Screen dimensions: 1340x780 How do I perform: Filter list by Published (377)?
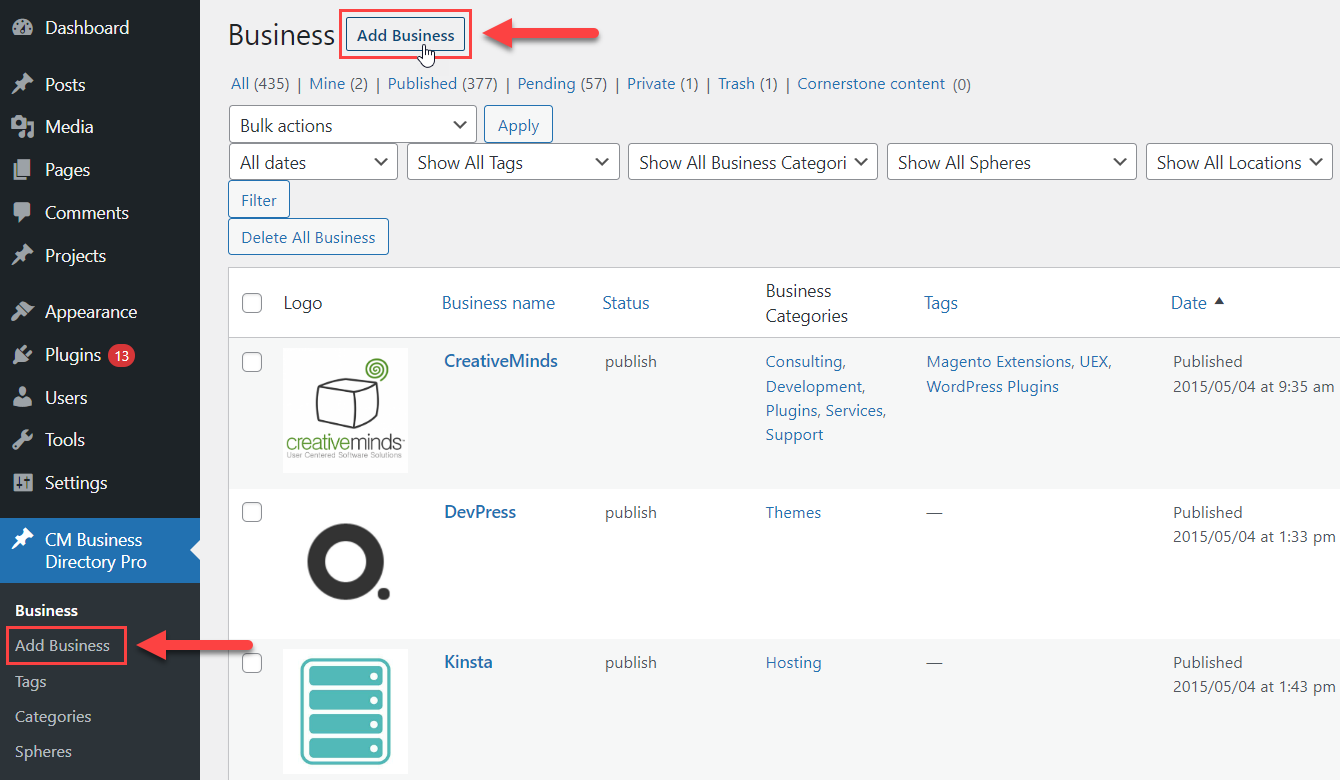[443, 84]
